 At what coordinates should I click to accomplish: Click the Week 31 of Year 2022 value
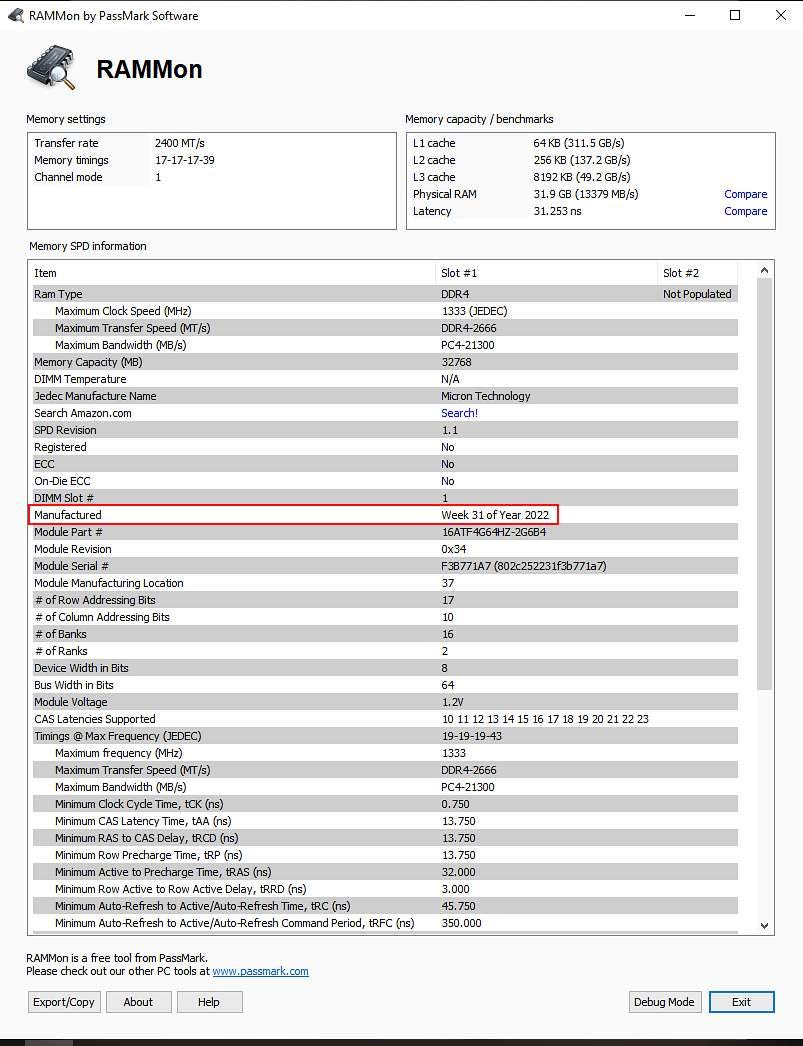[x=495, y=515]
